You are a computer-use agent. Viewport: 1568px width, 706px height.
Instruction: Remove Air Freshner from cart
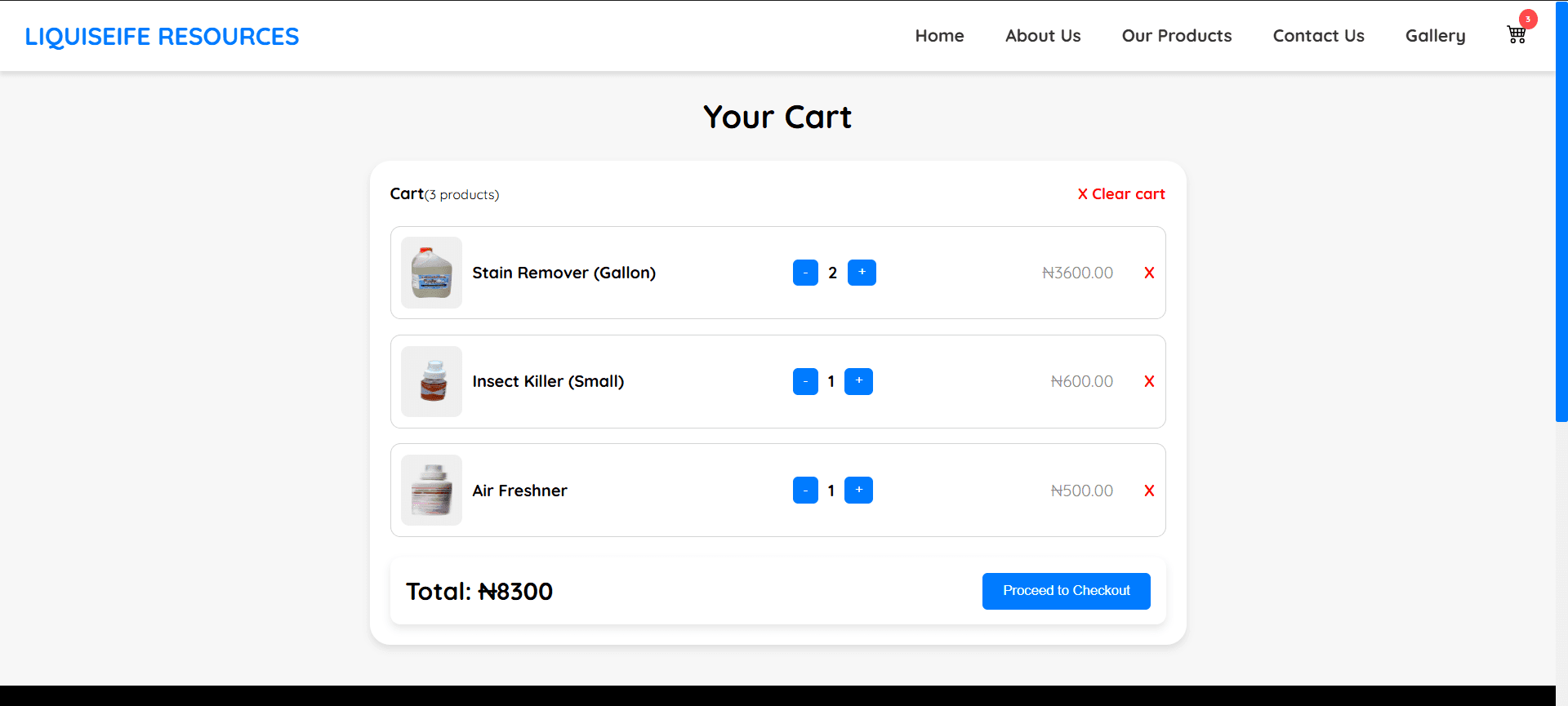(1149, 491)
